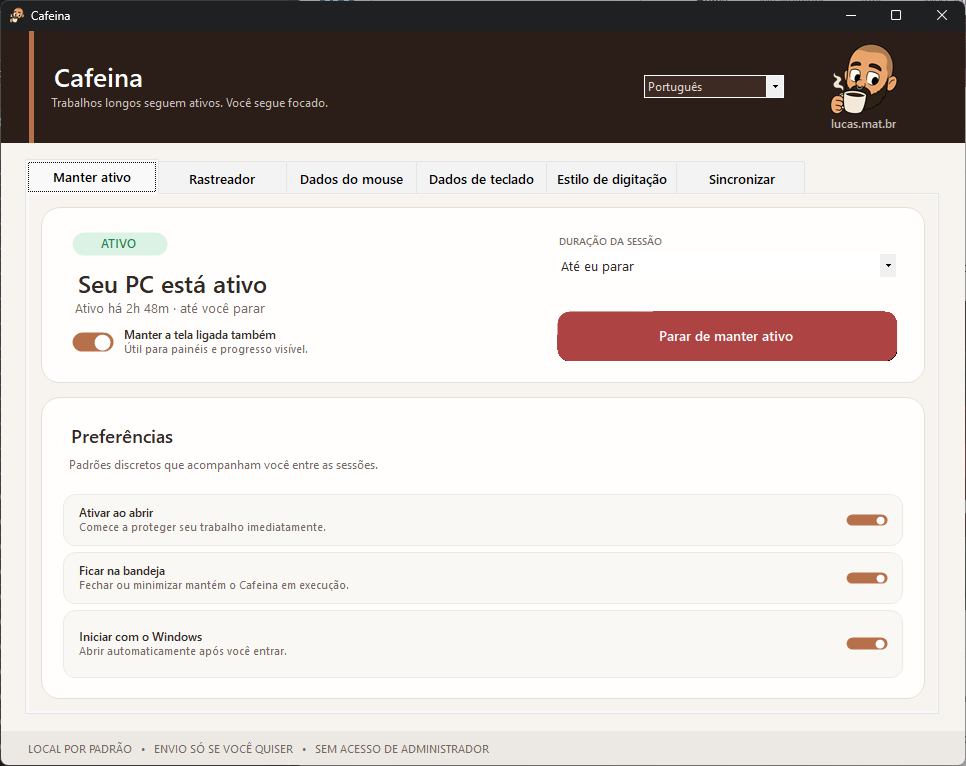Click 'ENVIO SÓ SE VOCÊ QUISER' footer text
This screenshot has height=766, width=966.
coord(224,749)
